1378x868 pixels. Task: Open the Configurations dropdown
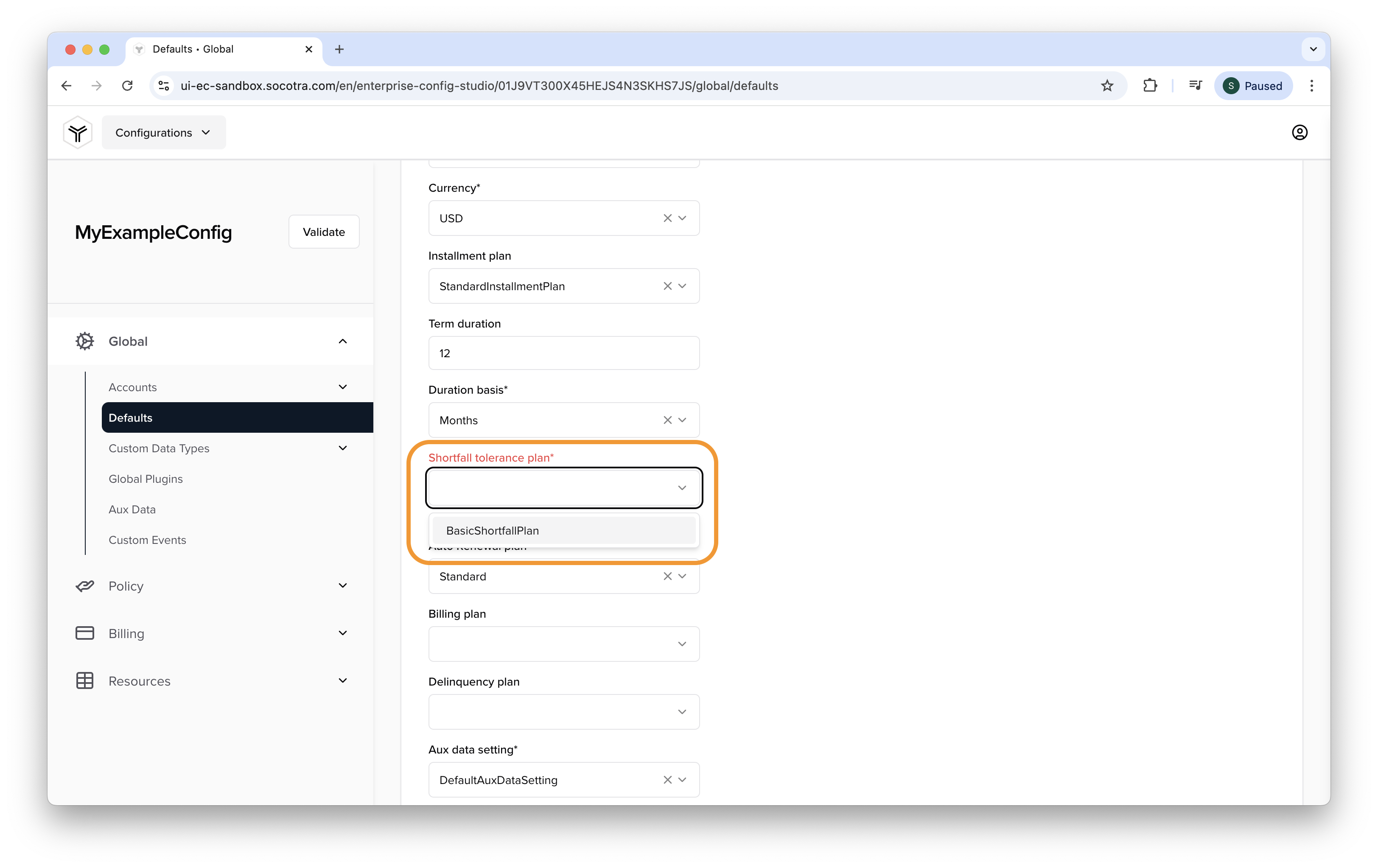pos(164,133)
